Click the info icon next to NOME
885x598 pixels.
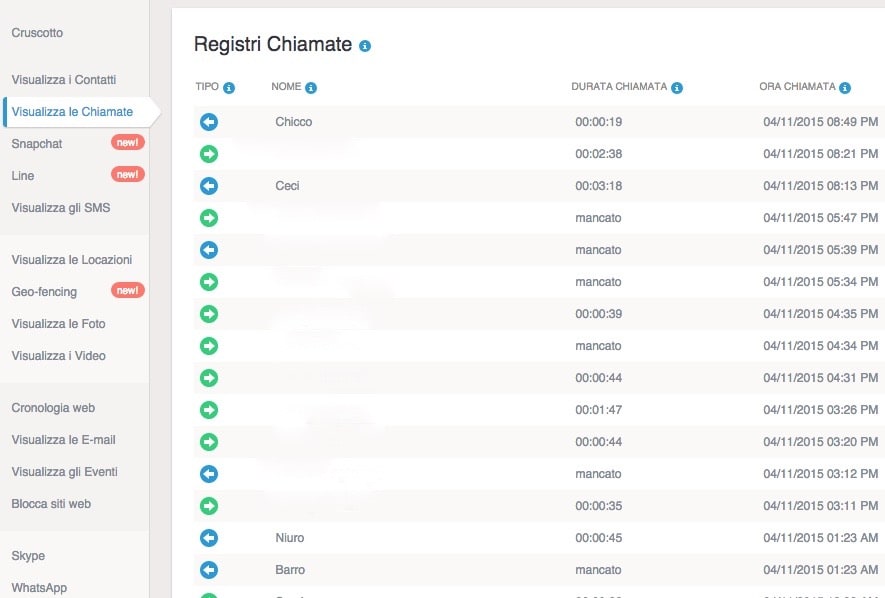pyautogui.click(x=311, y=88)
